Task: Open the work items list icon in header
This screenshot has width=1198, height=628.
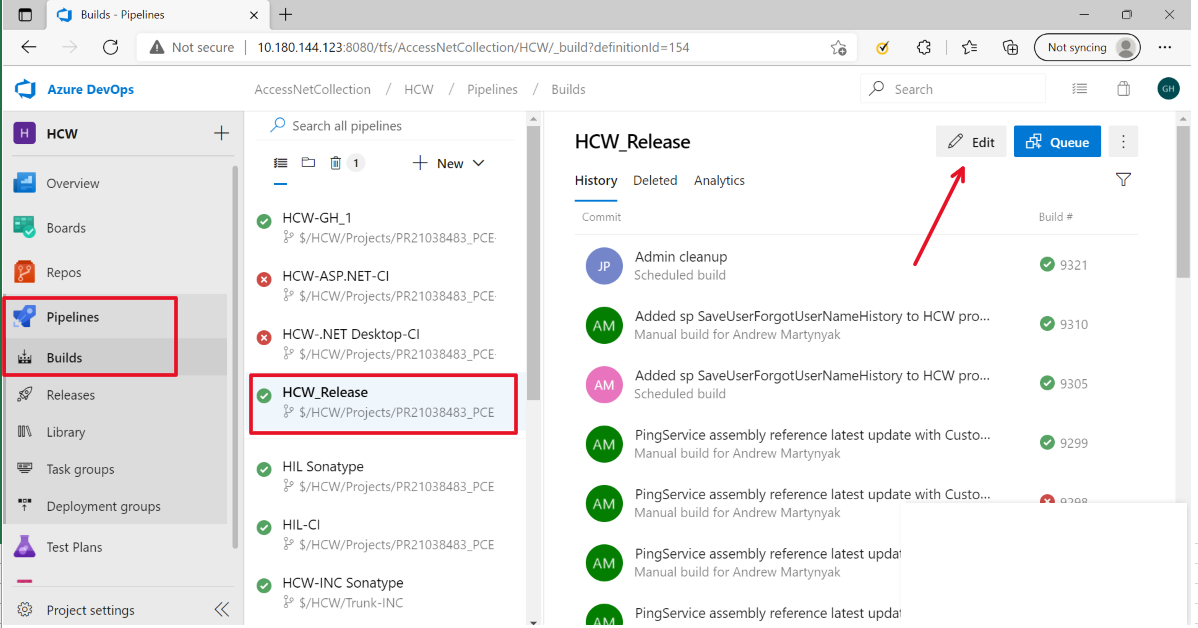Action: coord(1080,89)
